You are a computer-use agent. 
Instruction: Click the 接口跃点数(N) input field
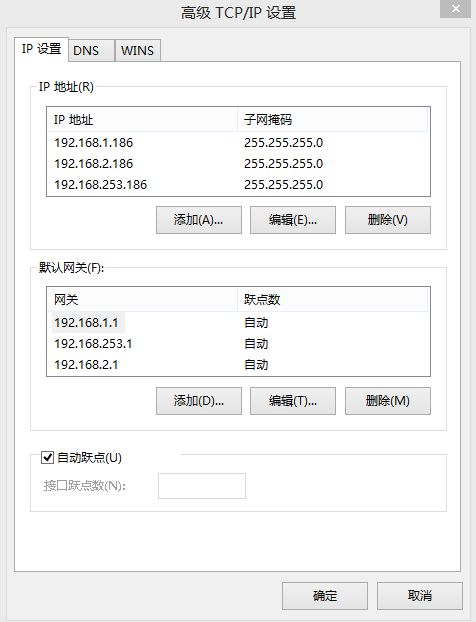click(202, 486)
